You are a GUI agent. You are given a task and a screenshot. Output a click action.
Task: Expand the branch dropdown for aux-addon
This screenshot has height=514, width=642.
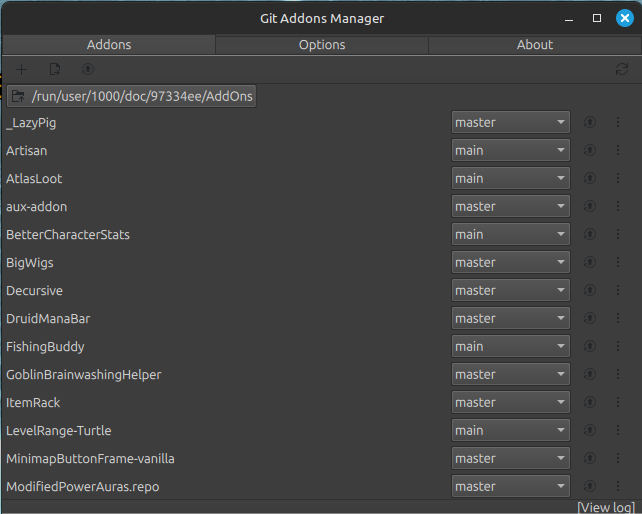pos(510,206)
